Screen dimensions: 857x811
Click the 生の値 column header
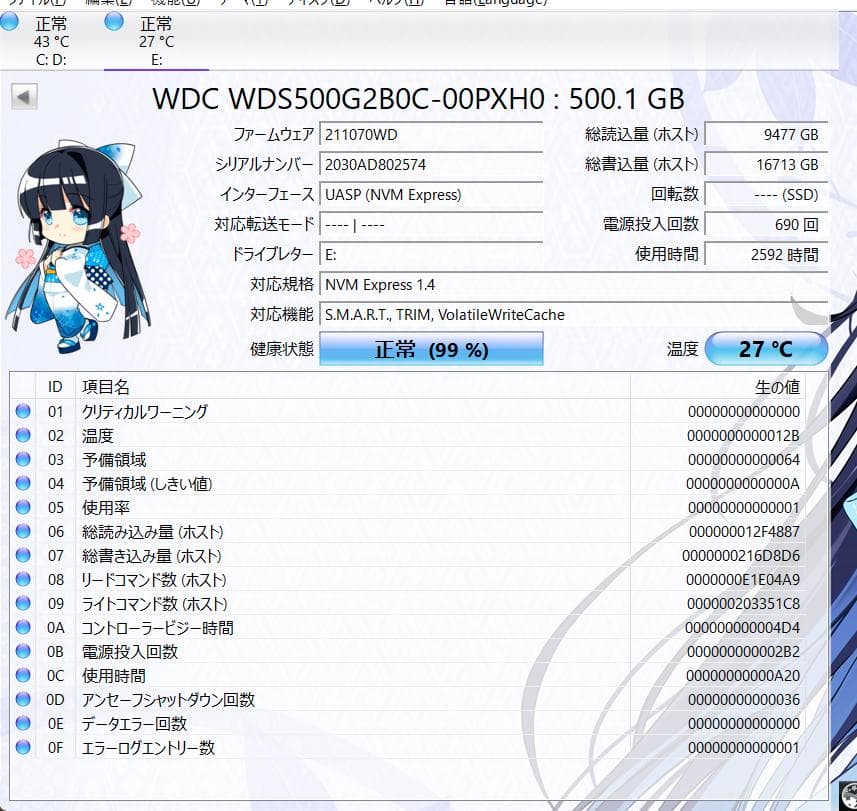(x=718, y=387)
